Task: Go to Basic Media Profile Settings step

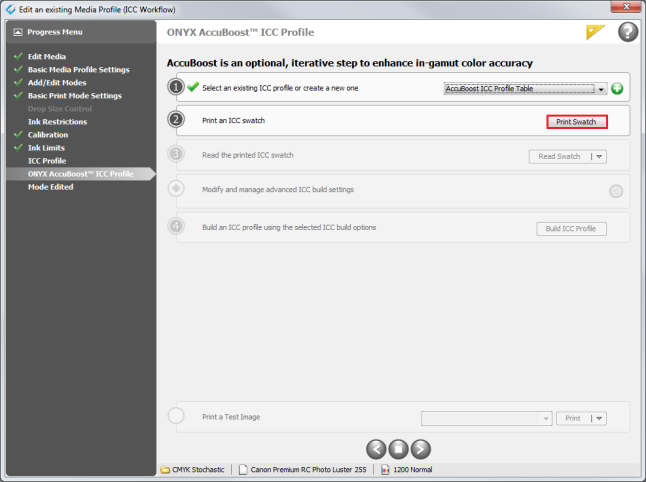Action: point(78,70)
